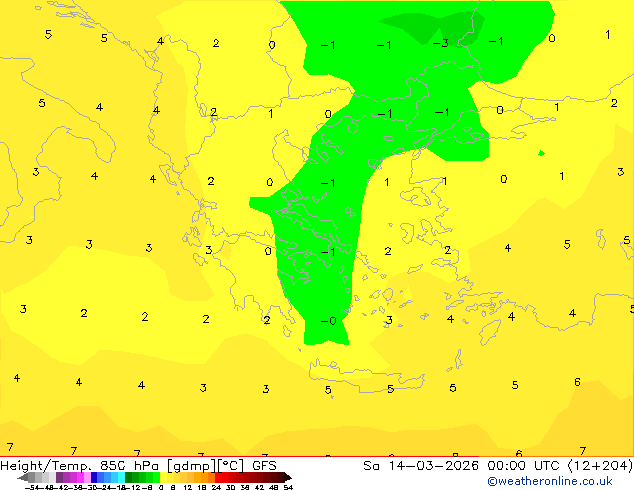Click the dark purple legend swatch
This screenshot has width=634, height=490.
[x=59, y=477]
